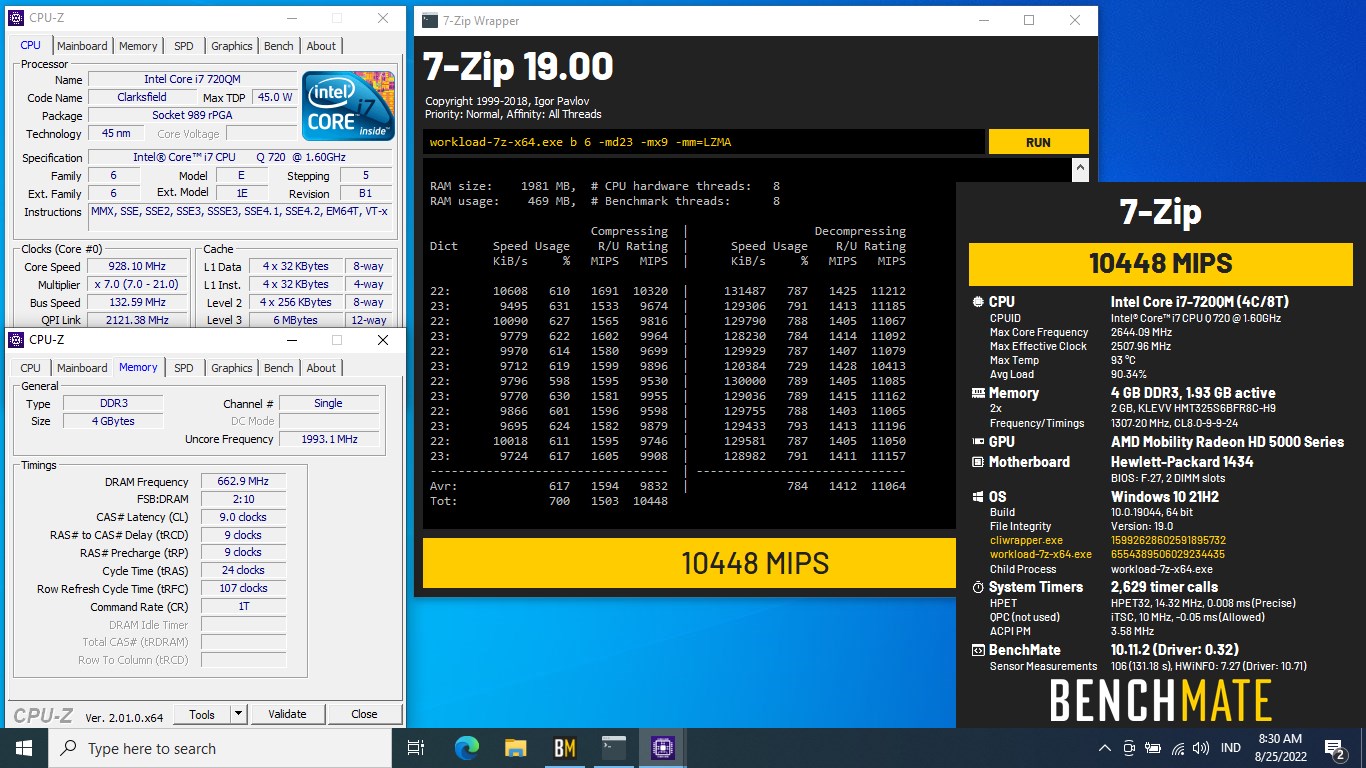1366x768 pixels.
Task: Open Bench tab in CPU-Z processor window
Action: pyautogui.click(x=279, y=46)
